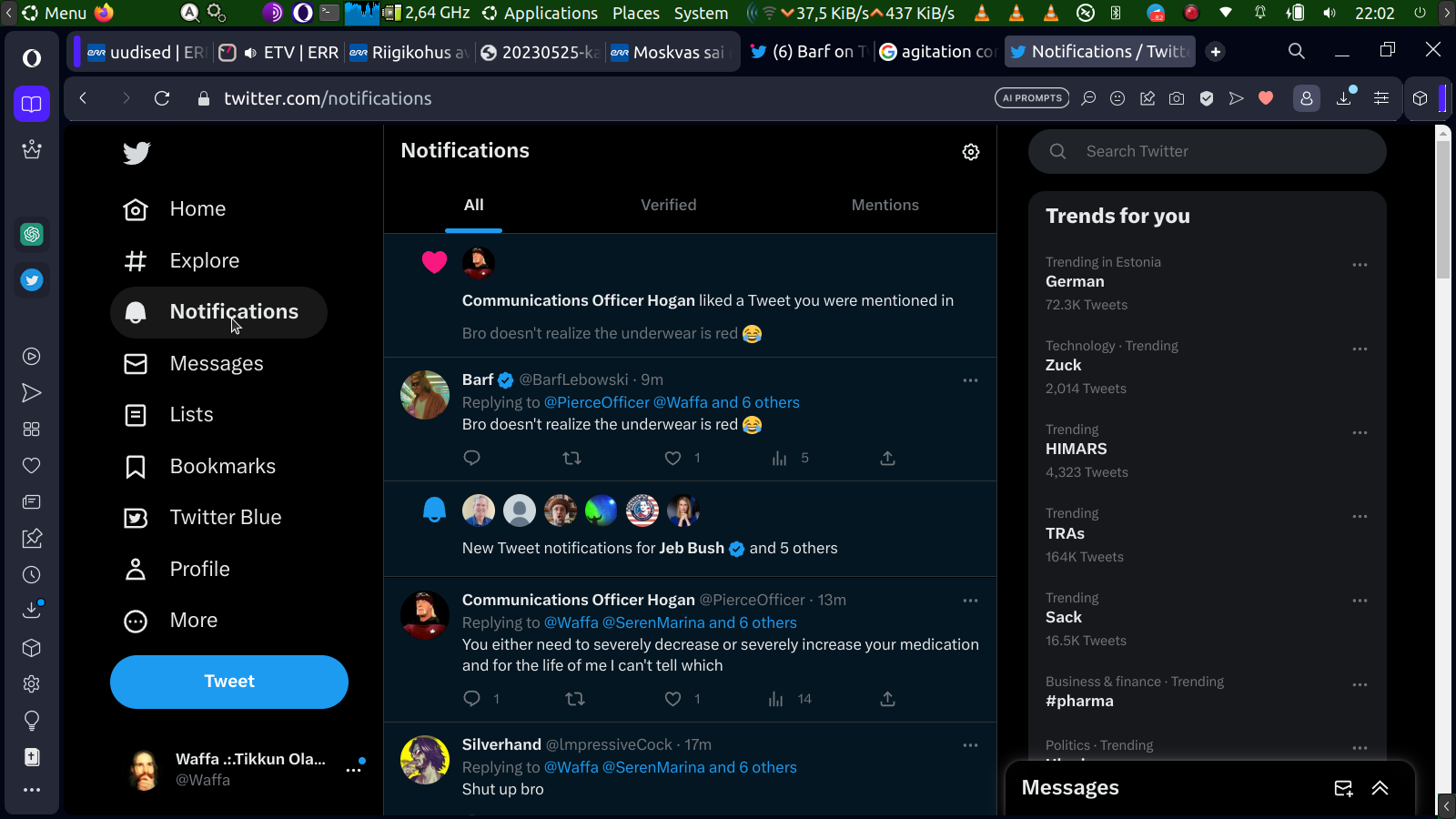Switch to '(6) Barf on T' tab
Image resolution: width=1456 pixels, height=819 pixels.
808,52
